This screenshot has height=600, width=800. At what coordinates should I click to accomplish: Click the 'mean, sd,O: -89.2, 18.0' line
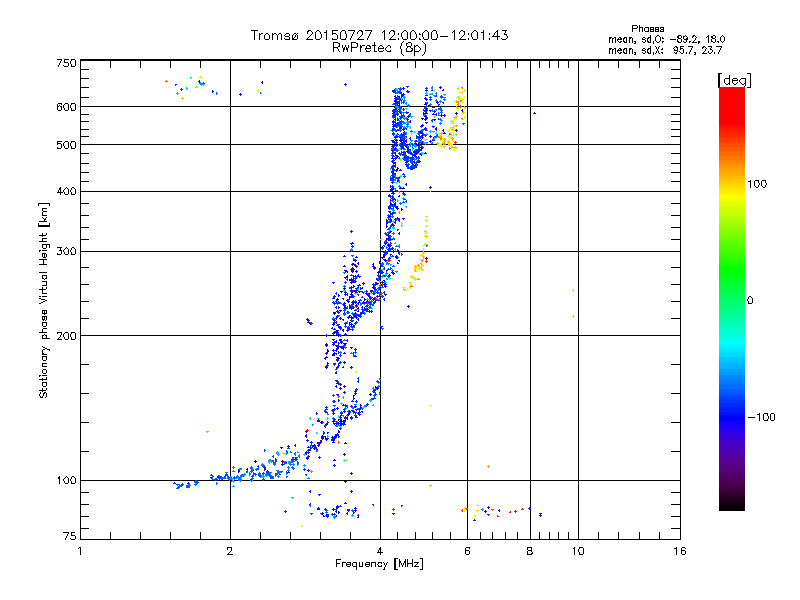click(666, 39)
